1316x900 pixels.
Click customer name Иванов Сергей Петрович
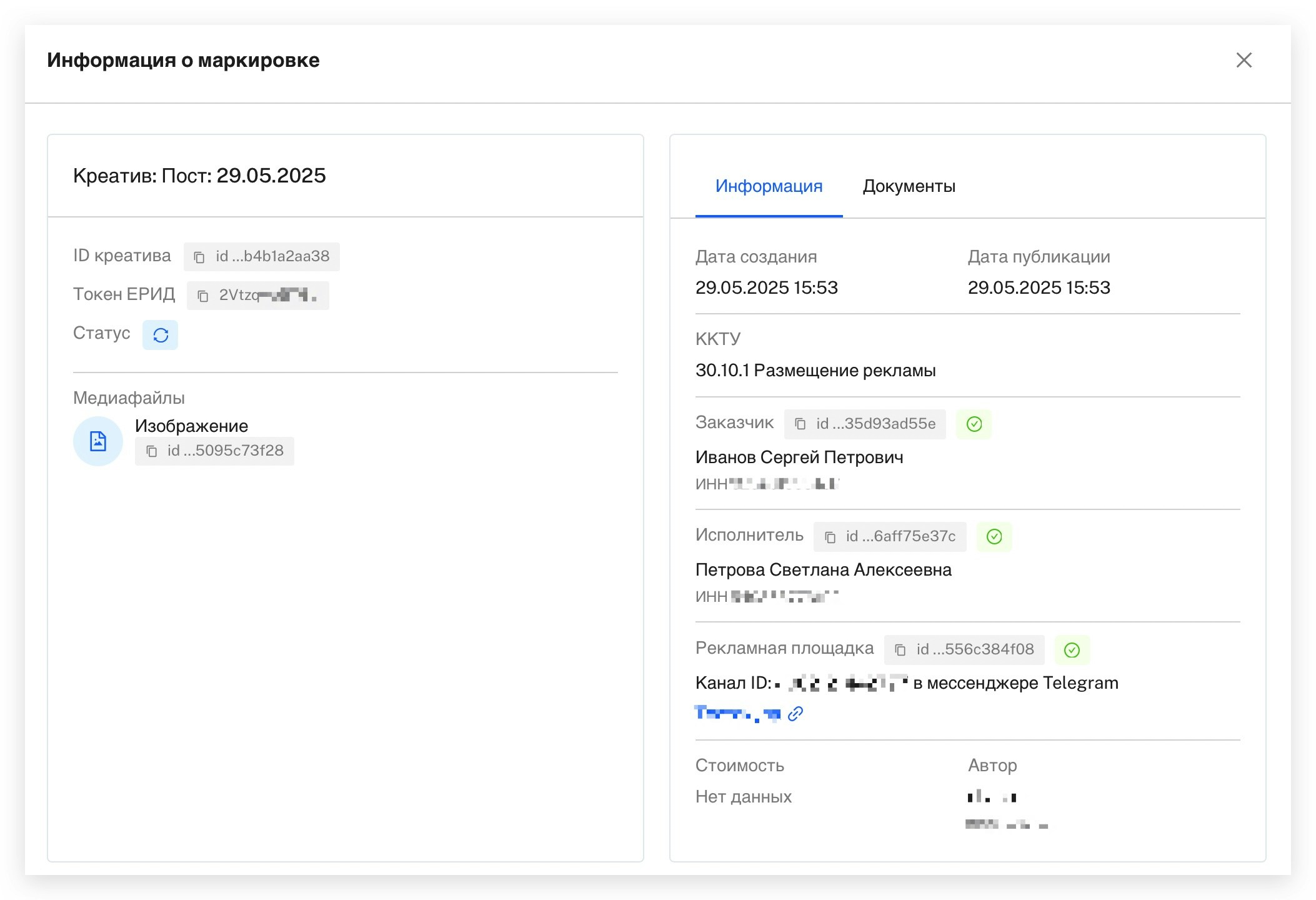pos(799,457)
